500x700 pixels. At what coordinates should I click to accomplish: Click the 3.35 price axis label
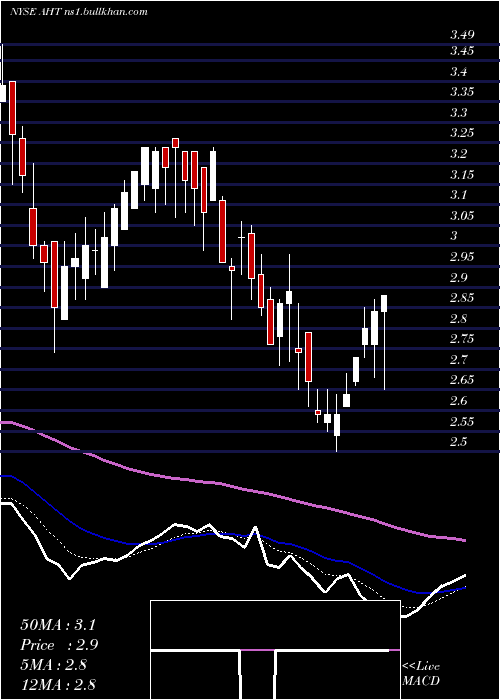462,92
